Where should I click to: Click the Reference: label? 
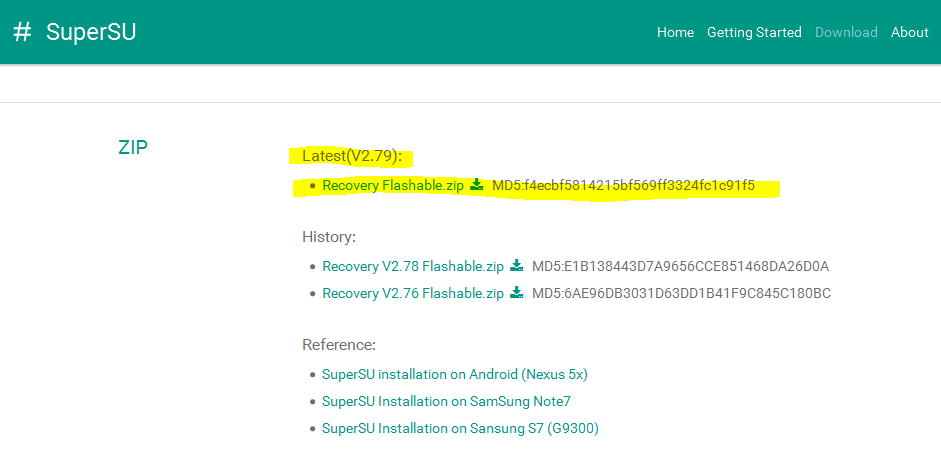point(339,345)
